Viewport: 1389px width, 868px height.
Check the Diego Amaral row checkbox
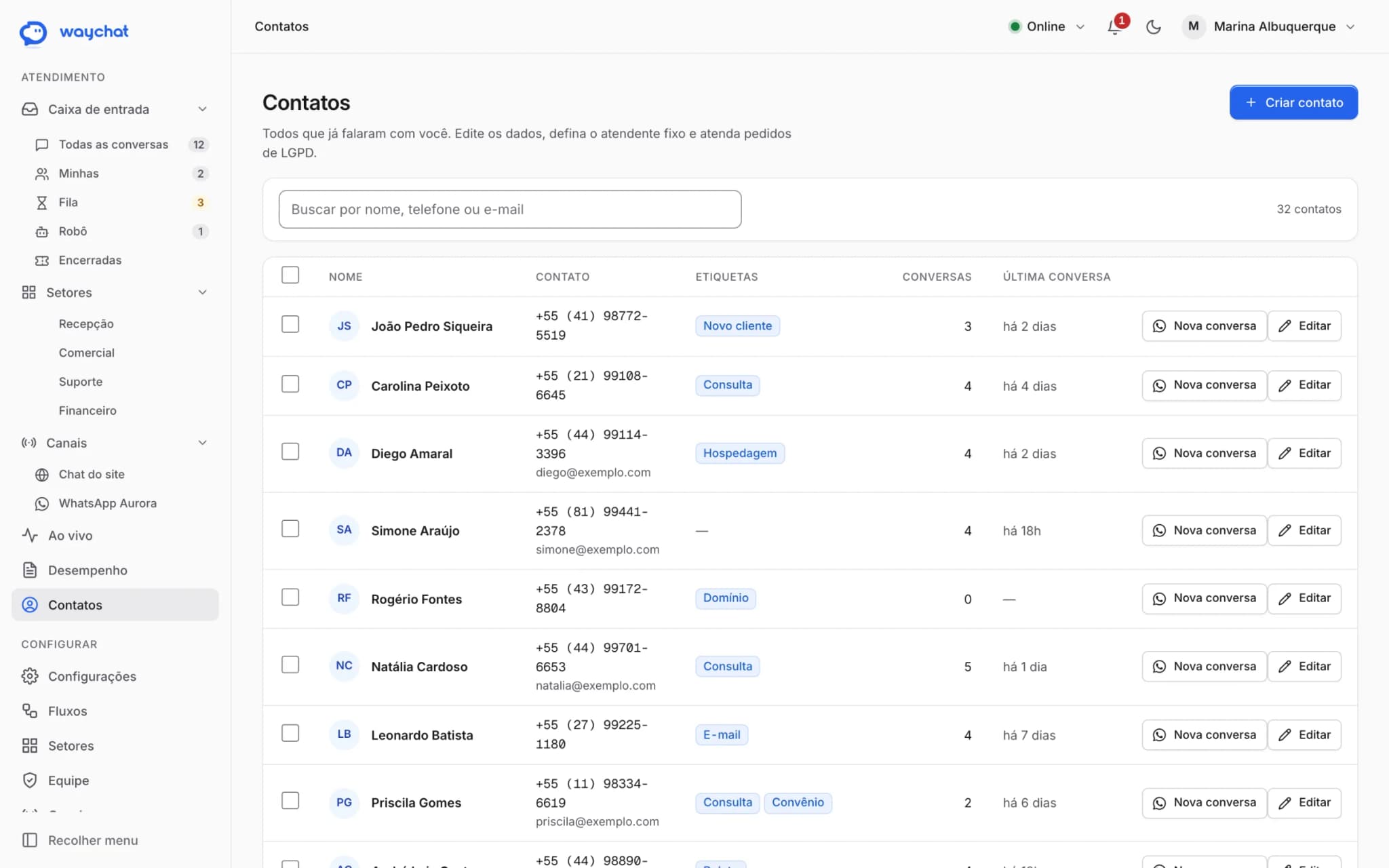point(290,452)
